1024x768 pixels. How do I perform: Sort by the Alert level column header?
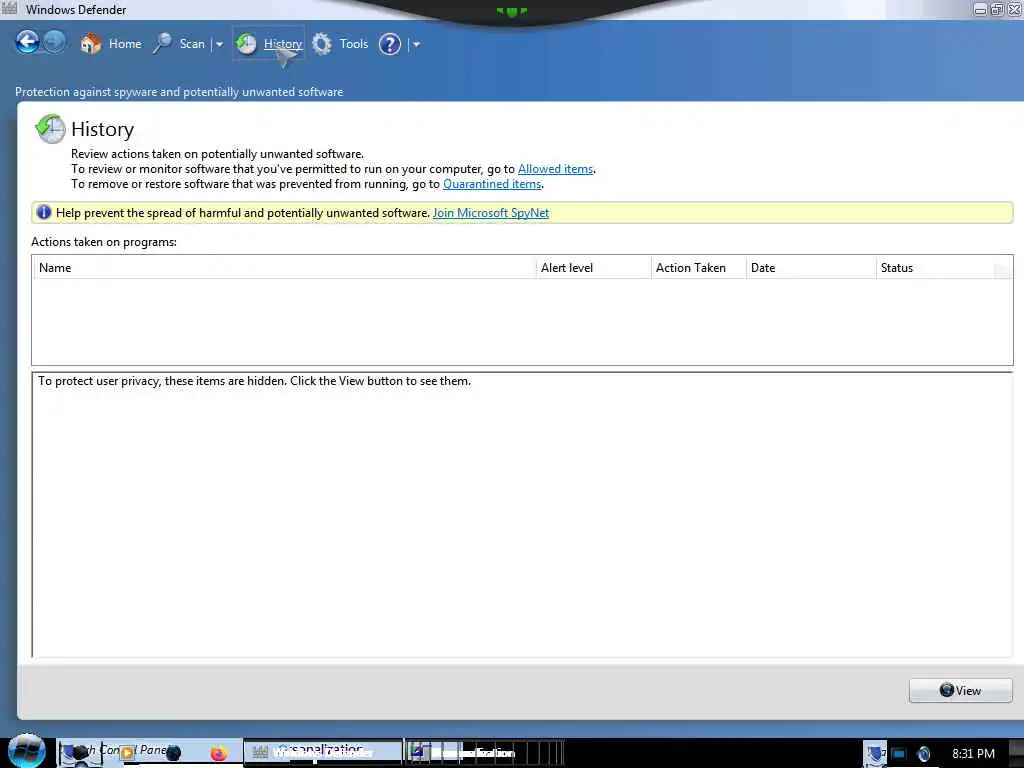(593, 268)
